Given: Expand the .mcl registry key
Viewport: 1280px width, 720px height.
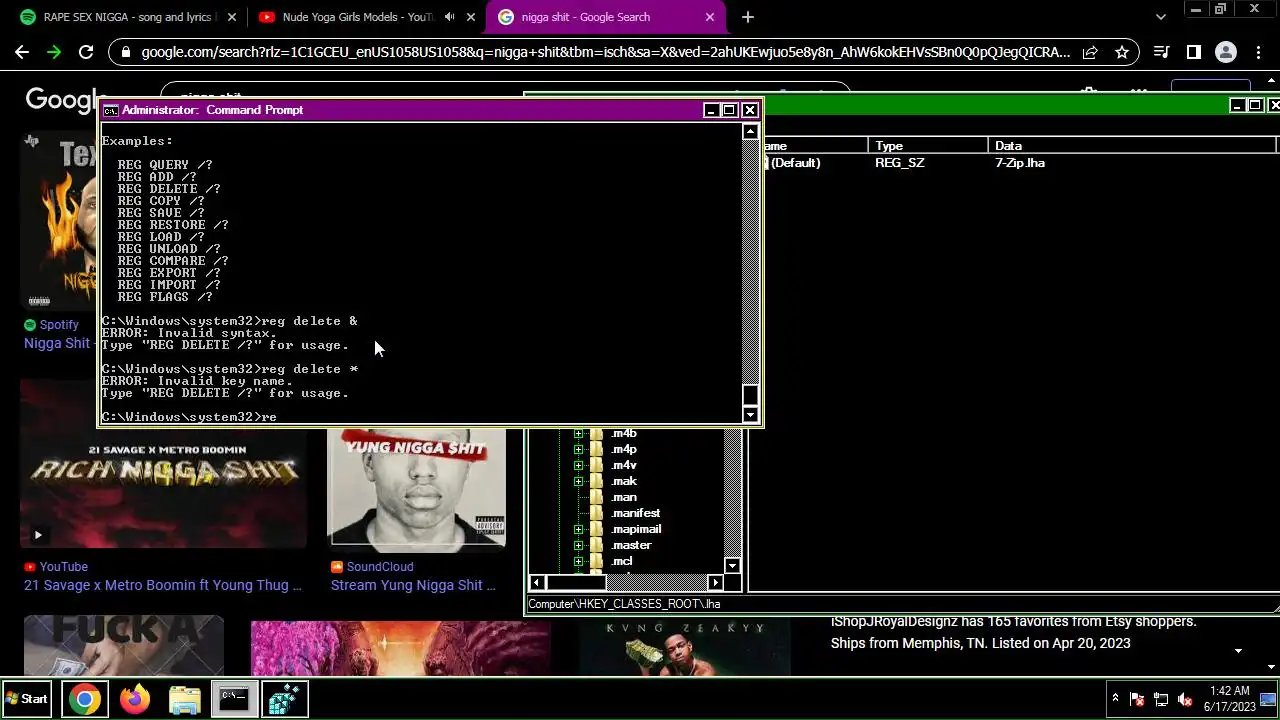Looking at the screenshot, I should (x=578, y=561).
